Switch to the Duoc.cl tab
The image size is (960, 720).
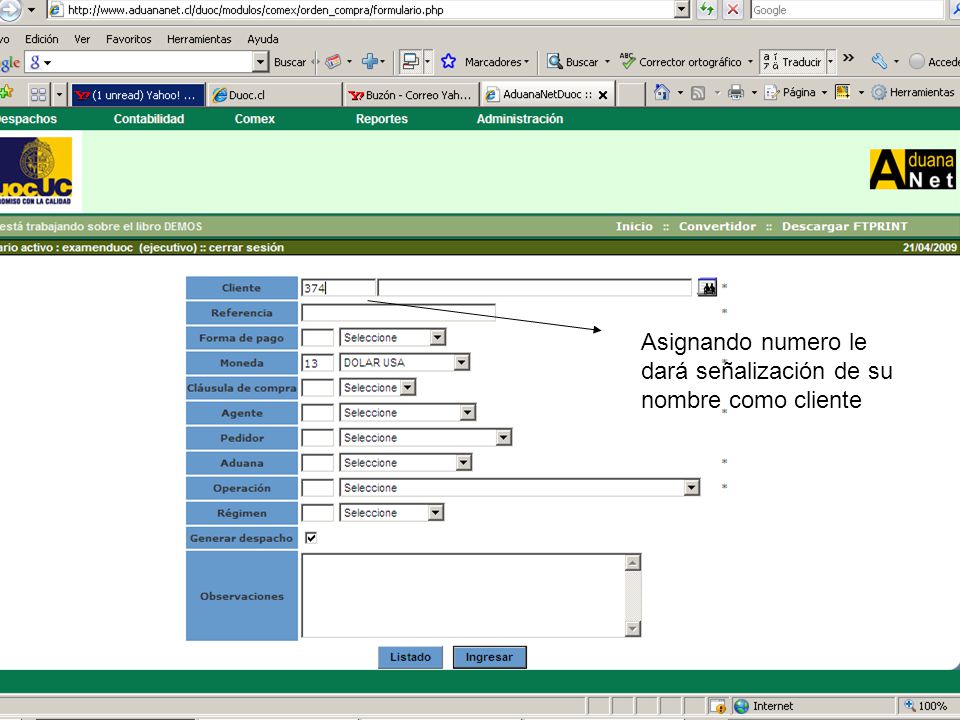pyautogui.click(x=275, y=95)
